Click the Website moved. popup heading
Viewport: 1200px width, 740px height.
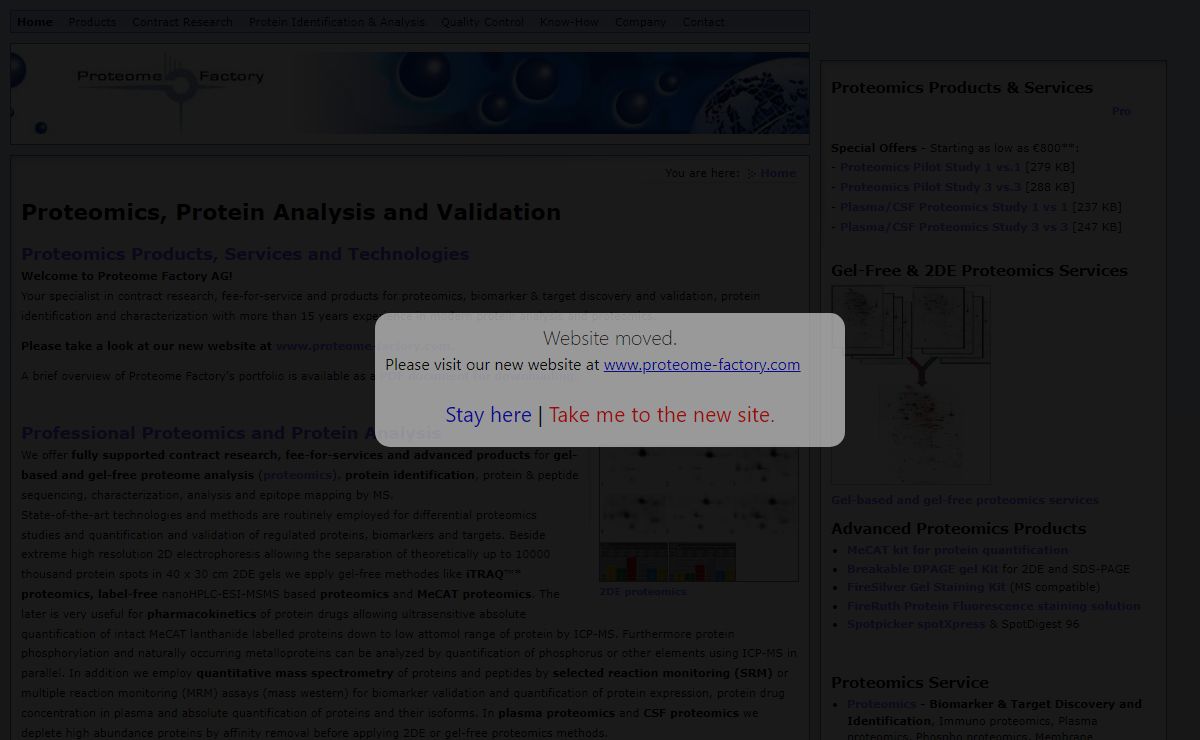(610, 338)
